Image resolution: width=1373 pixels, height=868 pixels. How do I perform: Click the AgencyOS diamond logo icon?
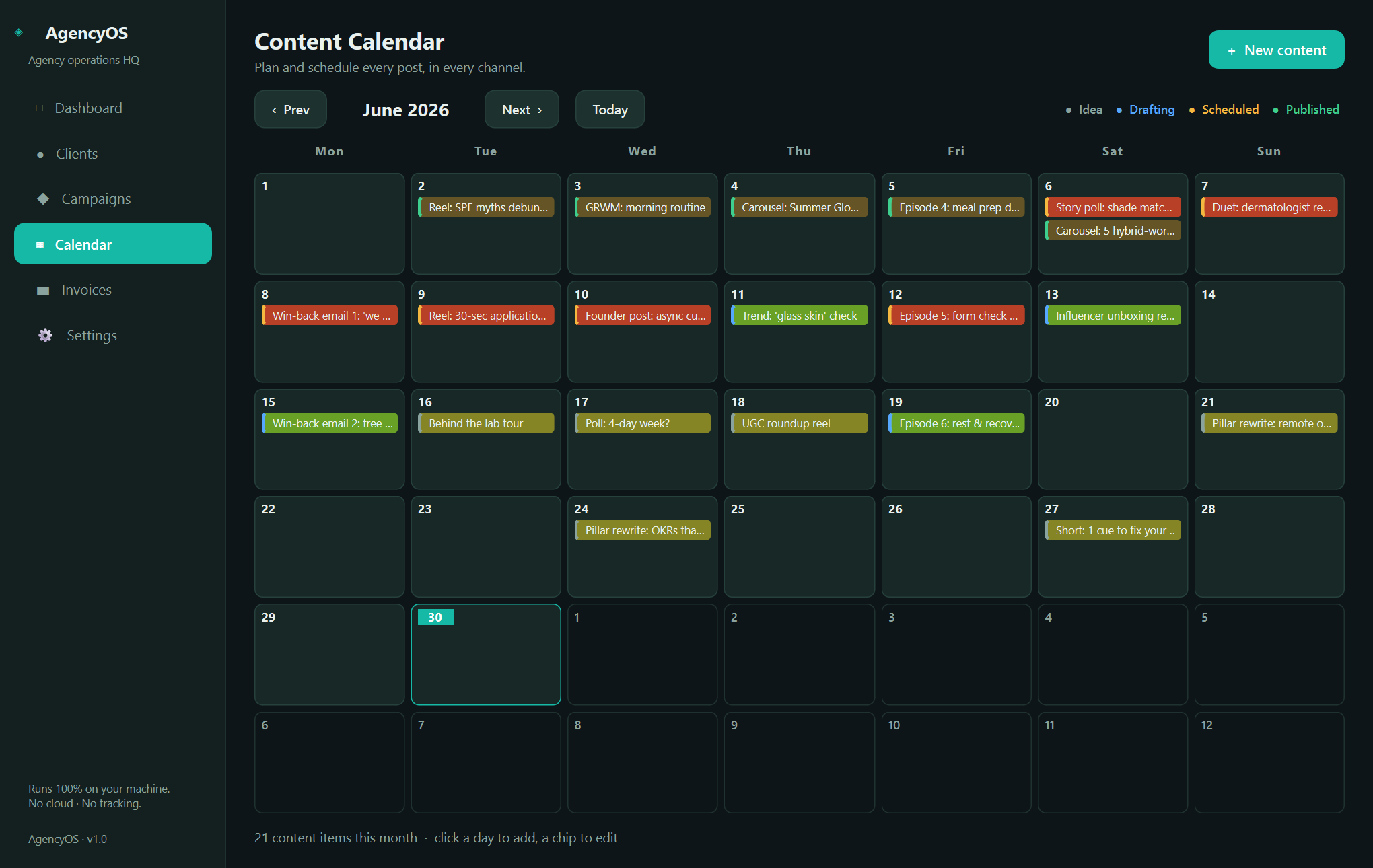pyautogui.click(x=19, y=32)
